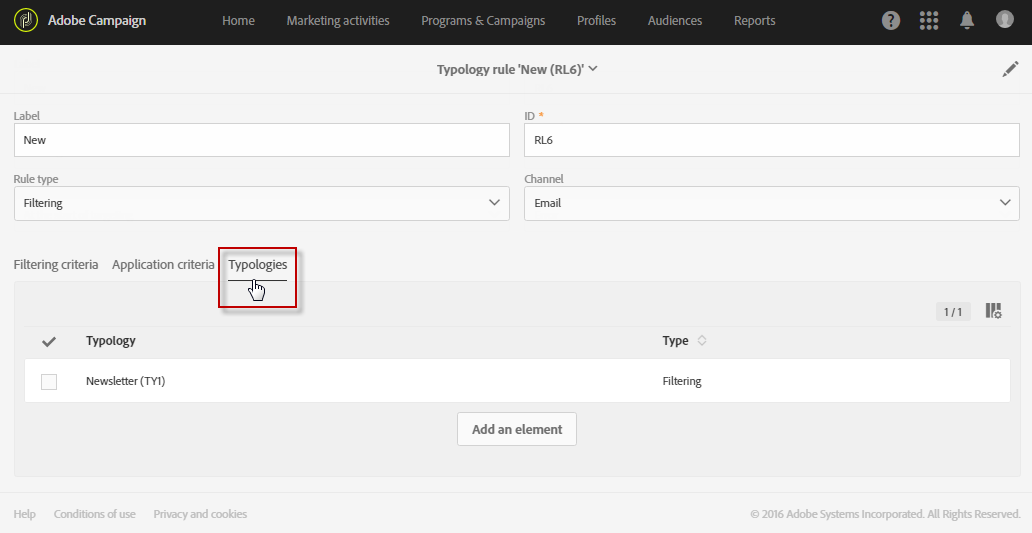Image resolution: width=1032 pixels, height=533 pixels.
Task: Open the apps grid switcher icon
Action: coord(929,20)
